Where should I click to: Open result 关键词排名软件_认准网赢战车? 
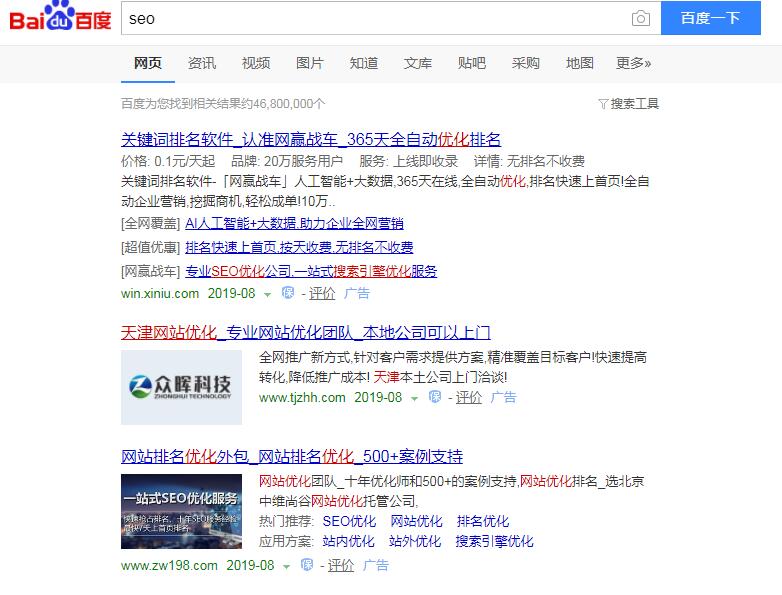coord(311,139)
